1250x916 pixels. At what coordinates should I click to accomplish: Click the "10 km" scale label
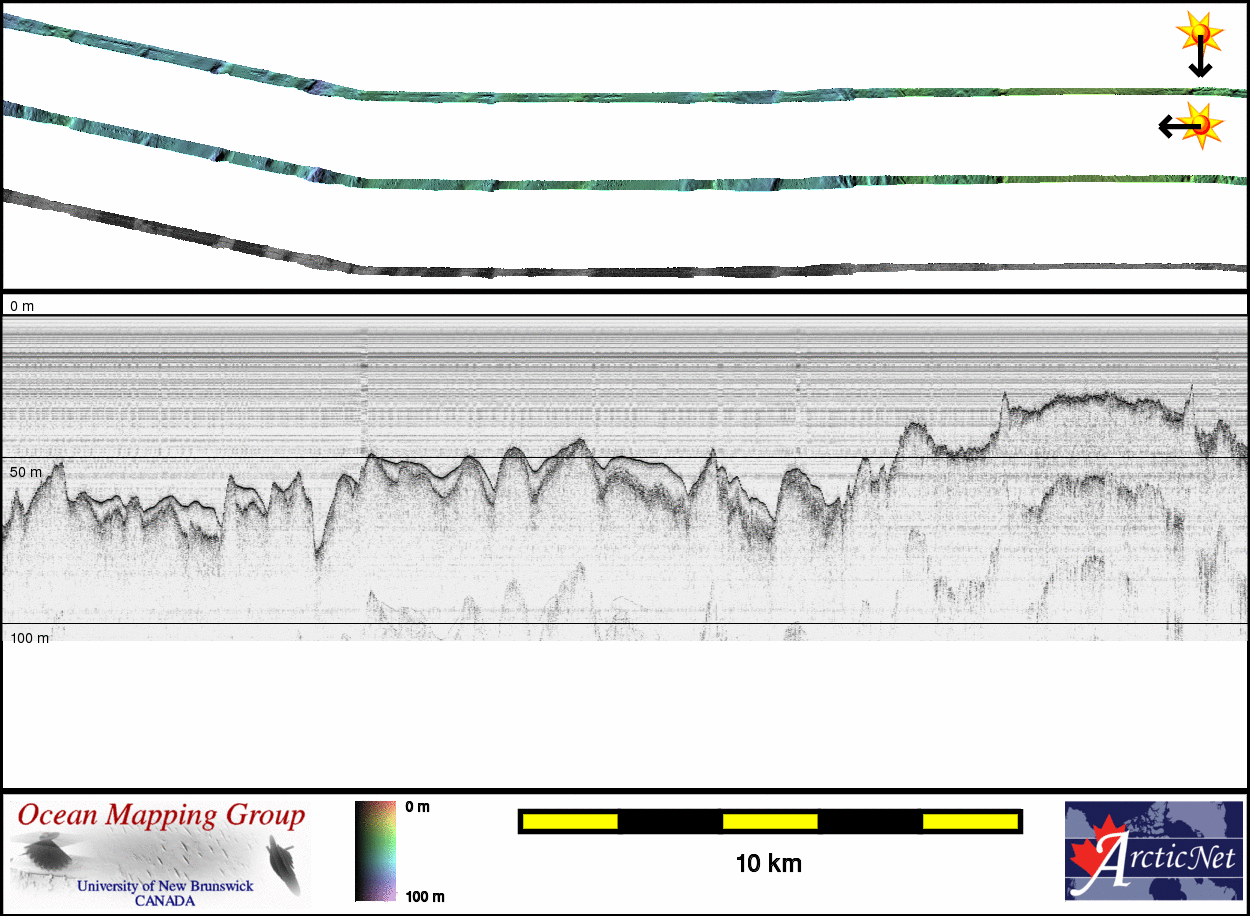(768, 863)
